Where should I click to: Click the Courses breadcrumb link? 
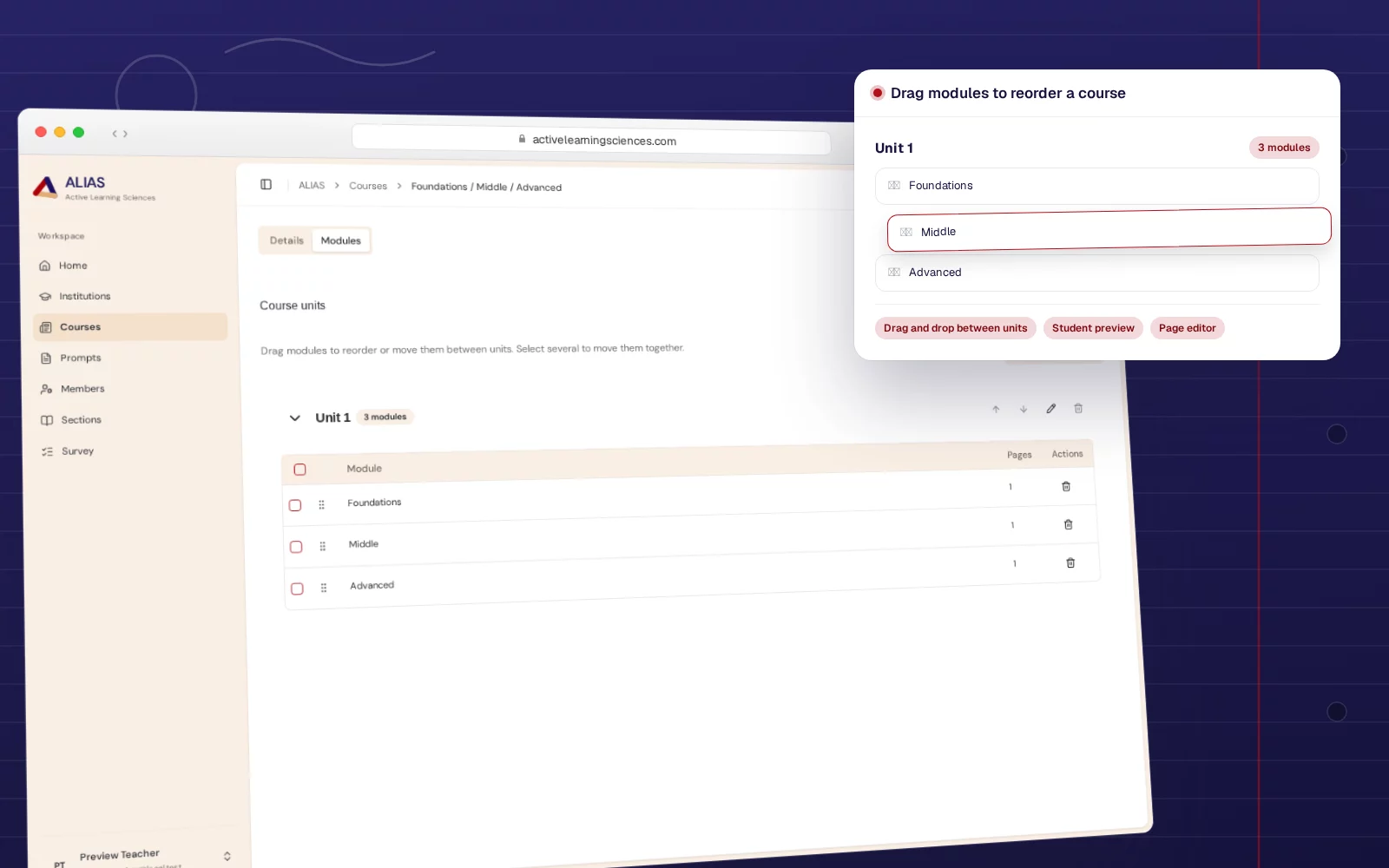[368, 186]
